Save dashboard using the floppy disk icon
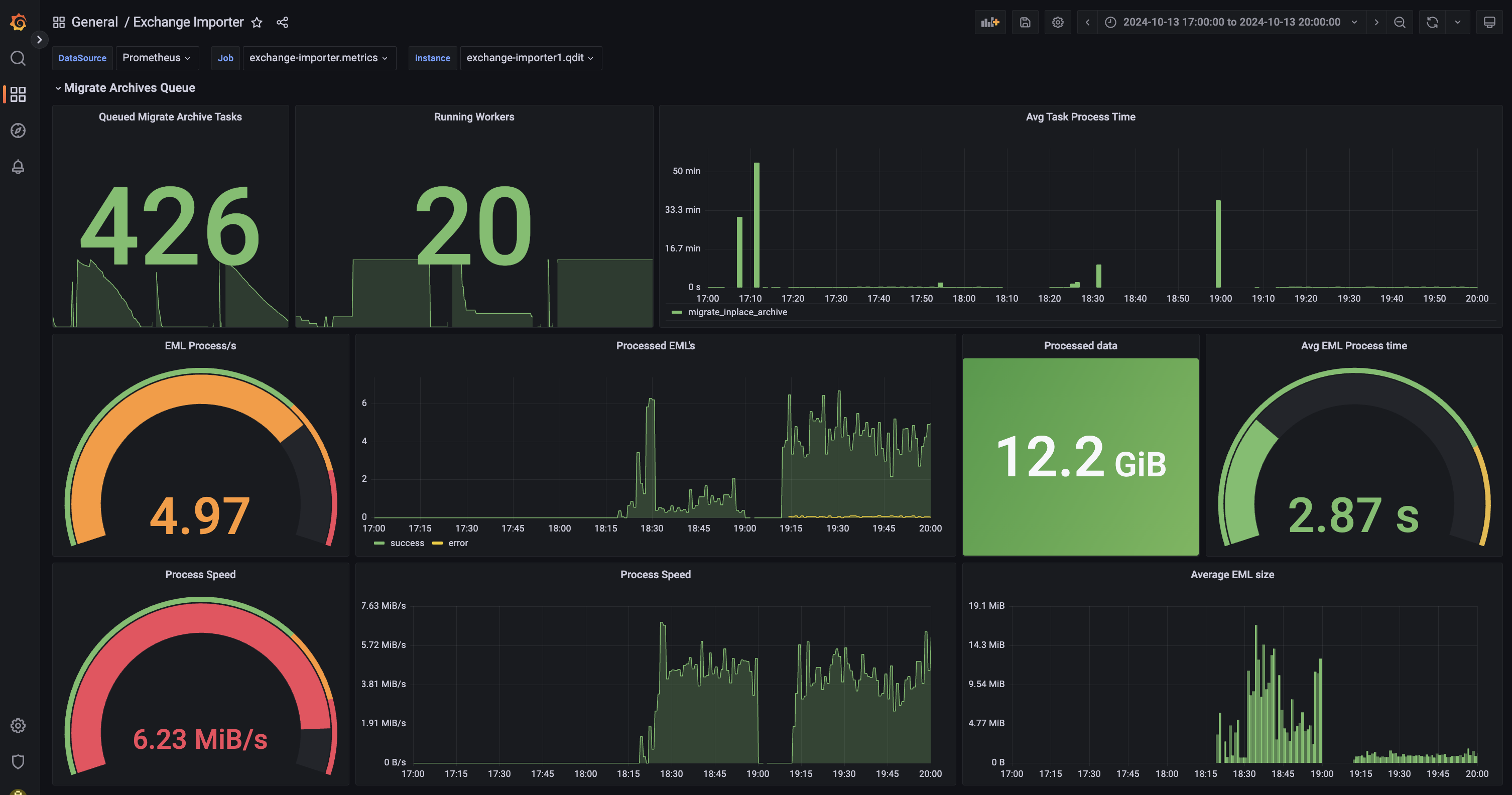Image resolution: width=1512 pixels, height=795 pixels. point(1025,22)
